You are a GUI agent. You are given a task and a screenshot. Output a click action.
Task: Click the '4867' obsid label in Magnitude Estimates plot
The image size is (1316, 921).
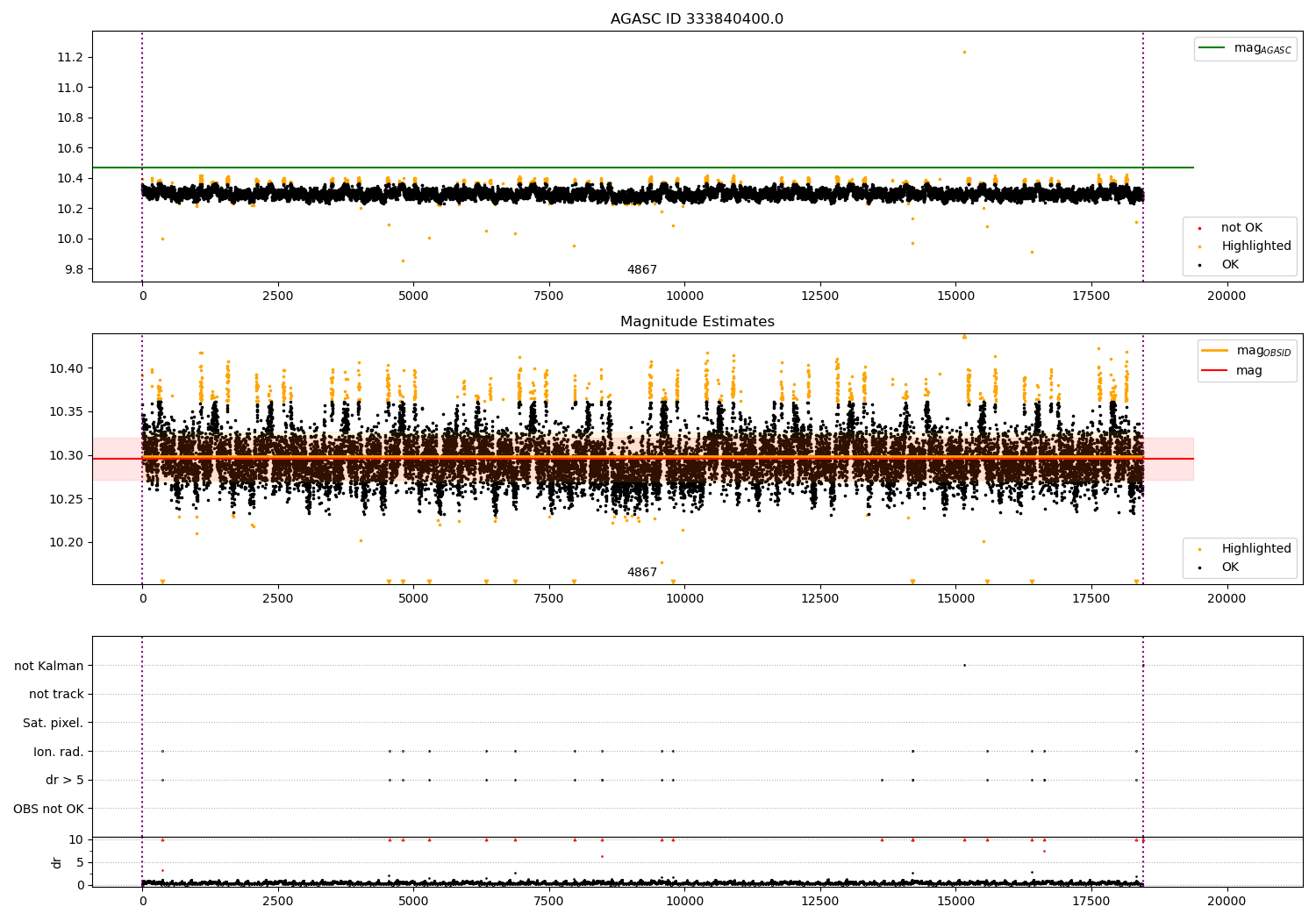[x=642, y=573]
